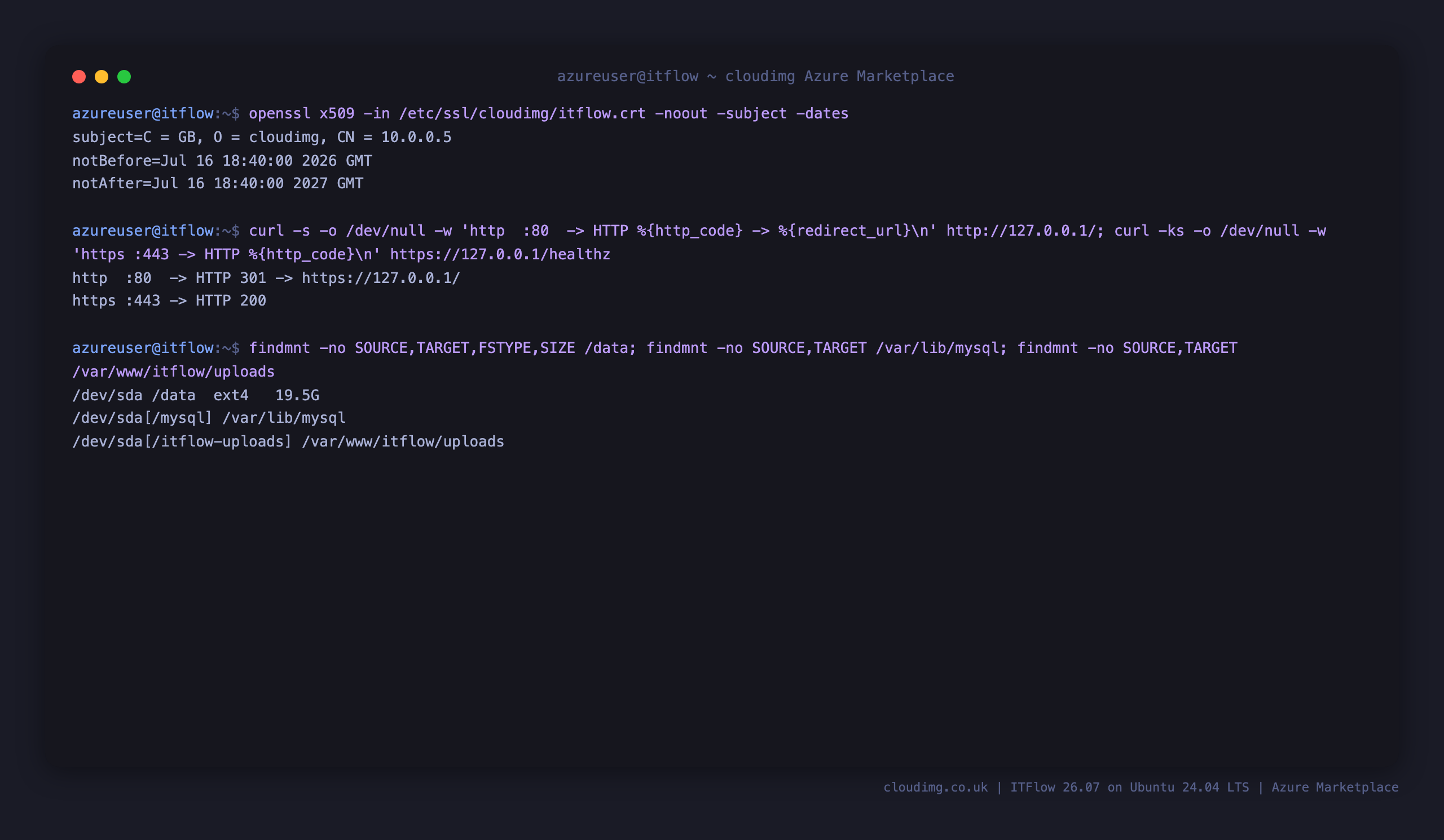
Task: Click the line 'notBefore=Jul 16 18:40:00 2026 GMT'
Action: pos(222,161)
